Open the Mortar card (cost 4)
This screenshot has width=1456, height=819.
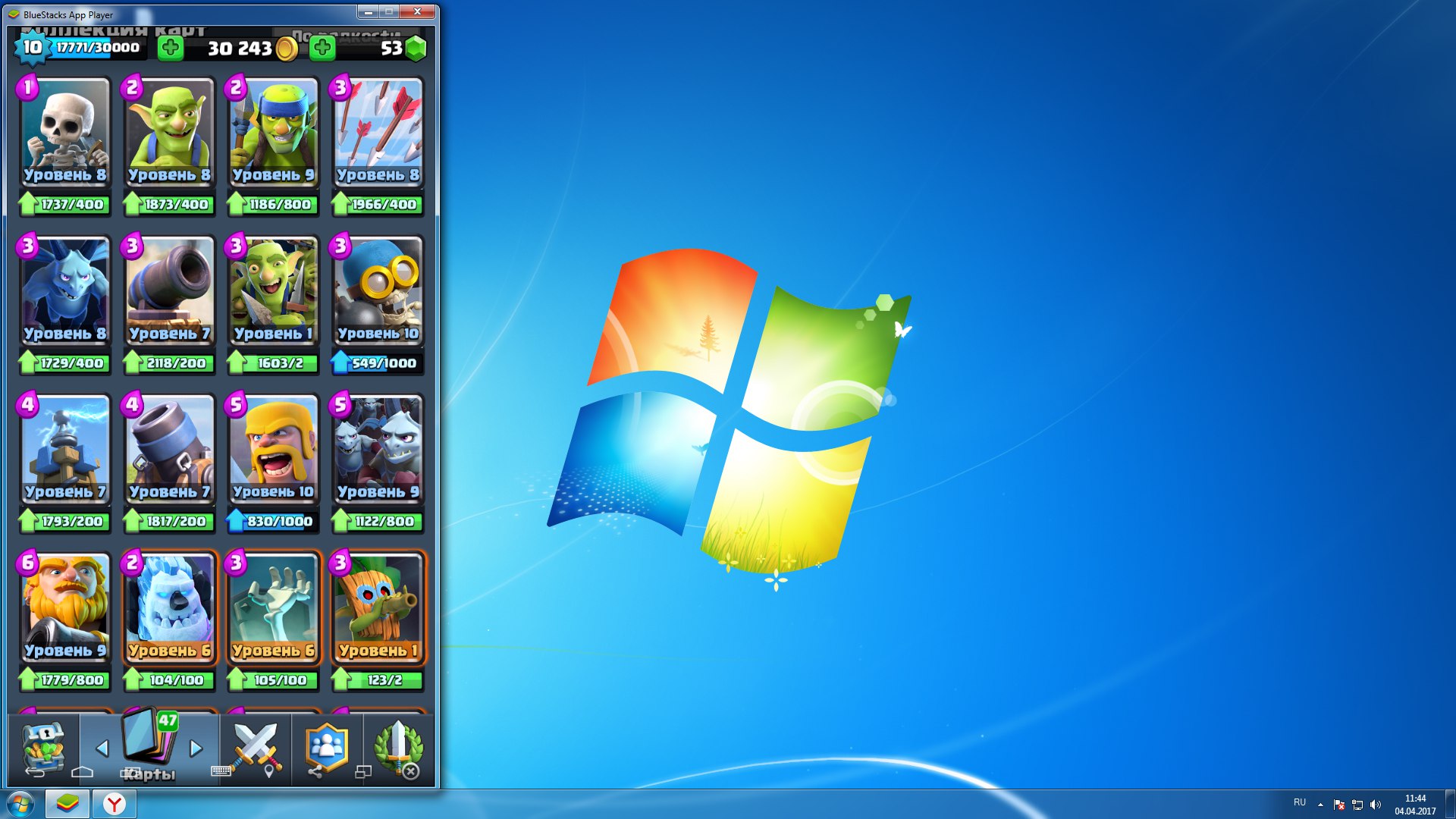tap(169, 450)
